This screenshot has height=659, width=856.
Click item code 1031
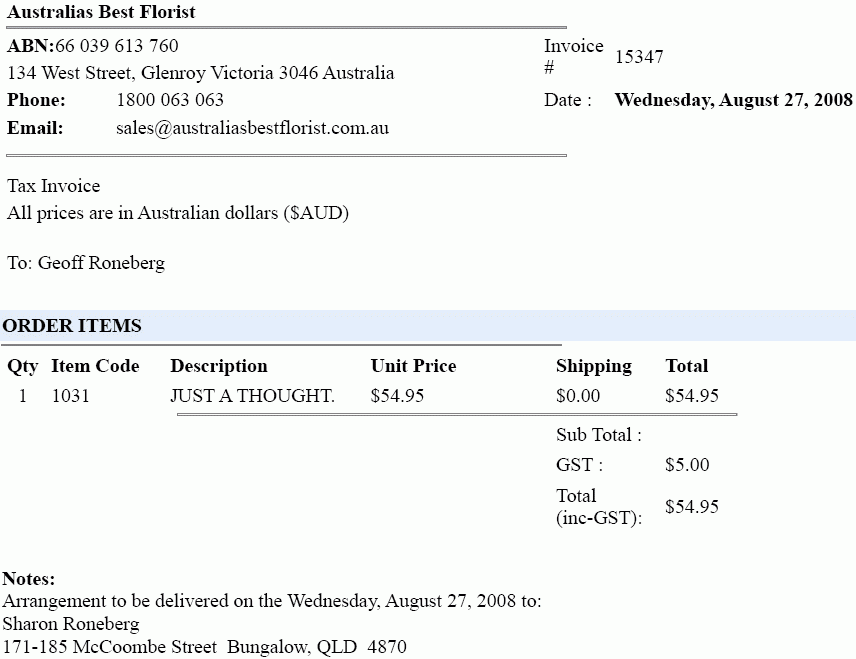click(70, 396)
